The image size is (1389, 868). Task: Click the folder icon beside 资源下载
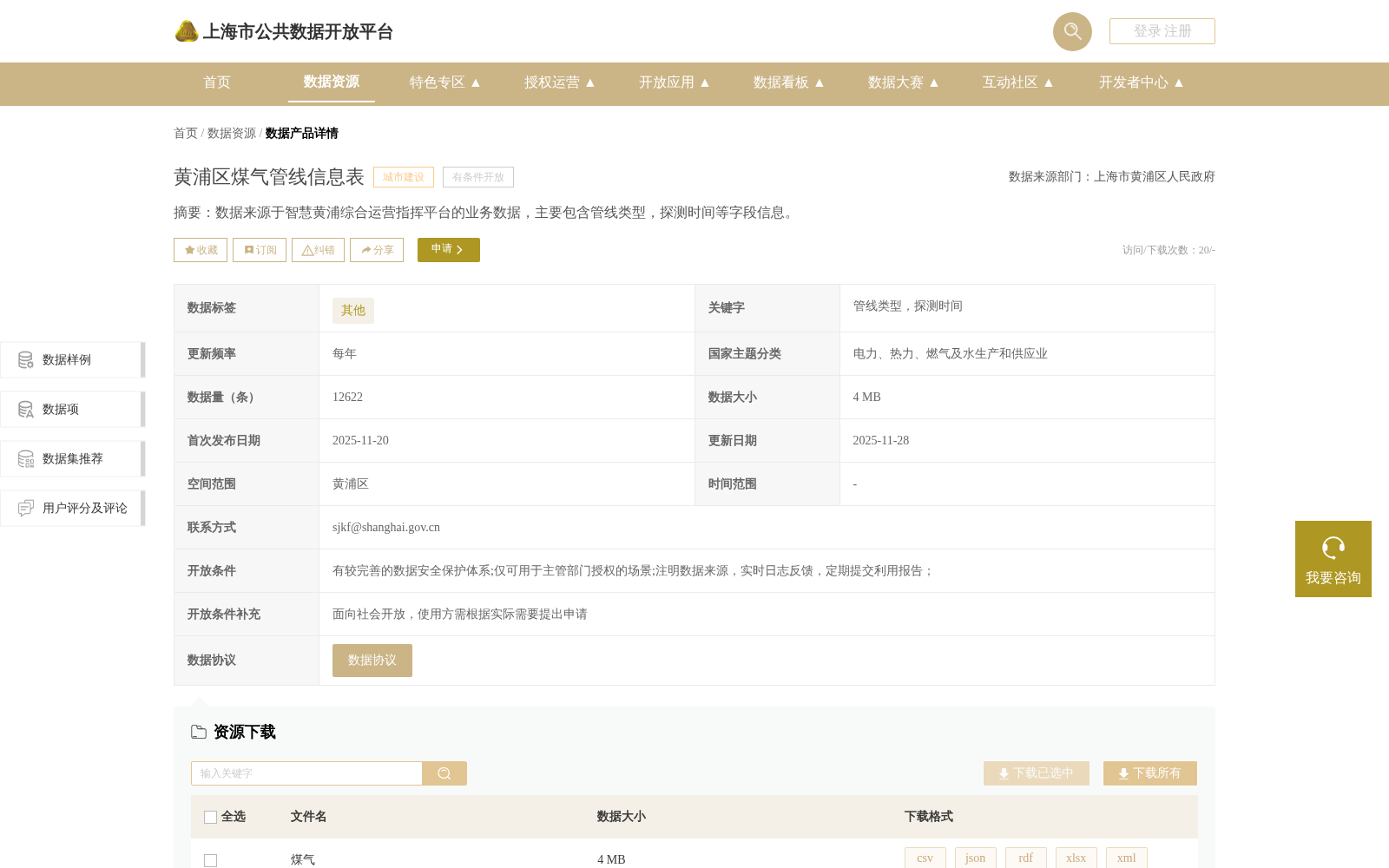click(x=199, y=732)
